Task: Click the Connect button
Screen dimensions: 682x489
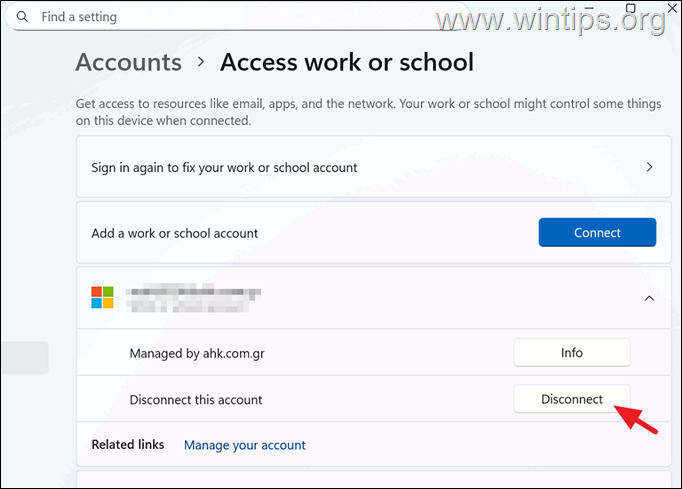Action: pyautogui.click(x=597, y=232)
